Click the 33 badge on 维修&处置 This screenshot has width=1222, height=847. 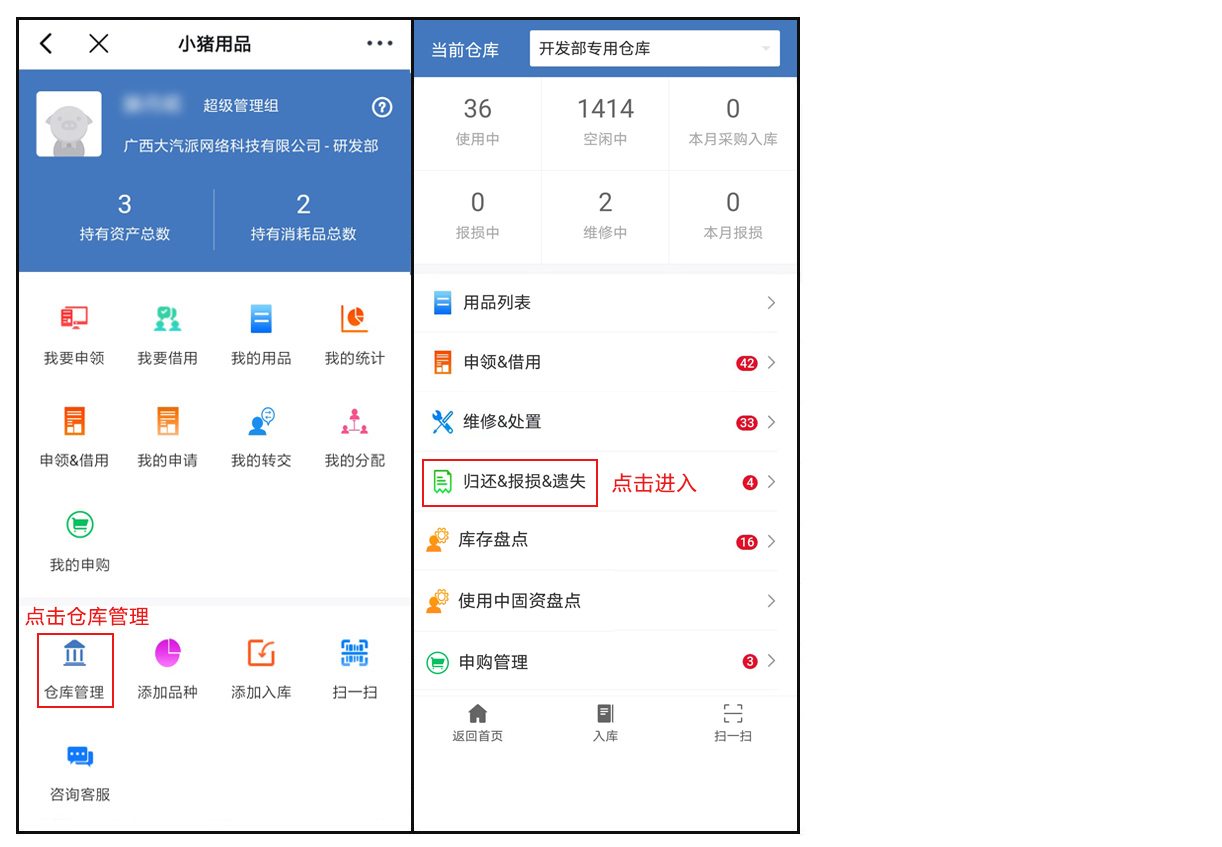click(747, 423)
